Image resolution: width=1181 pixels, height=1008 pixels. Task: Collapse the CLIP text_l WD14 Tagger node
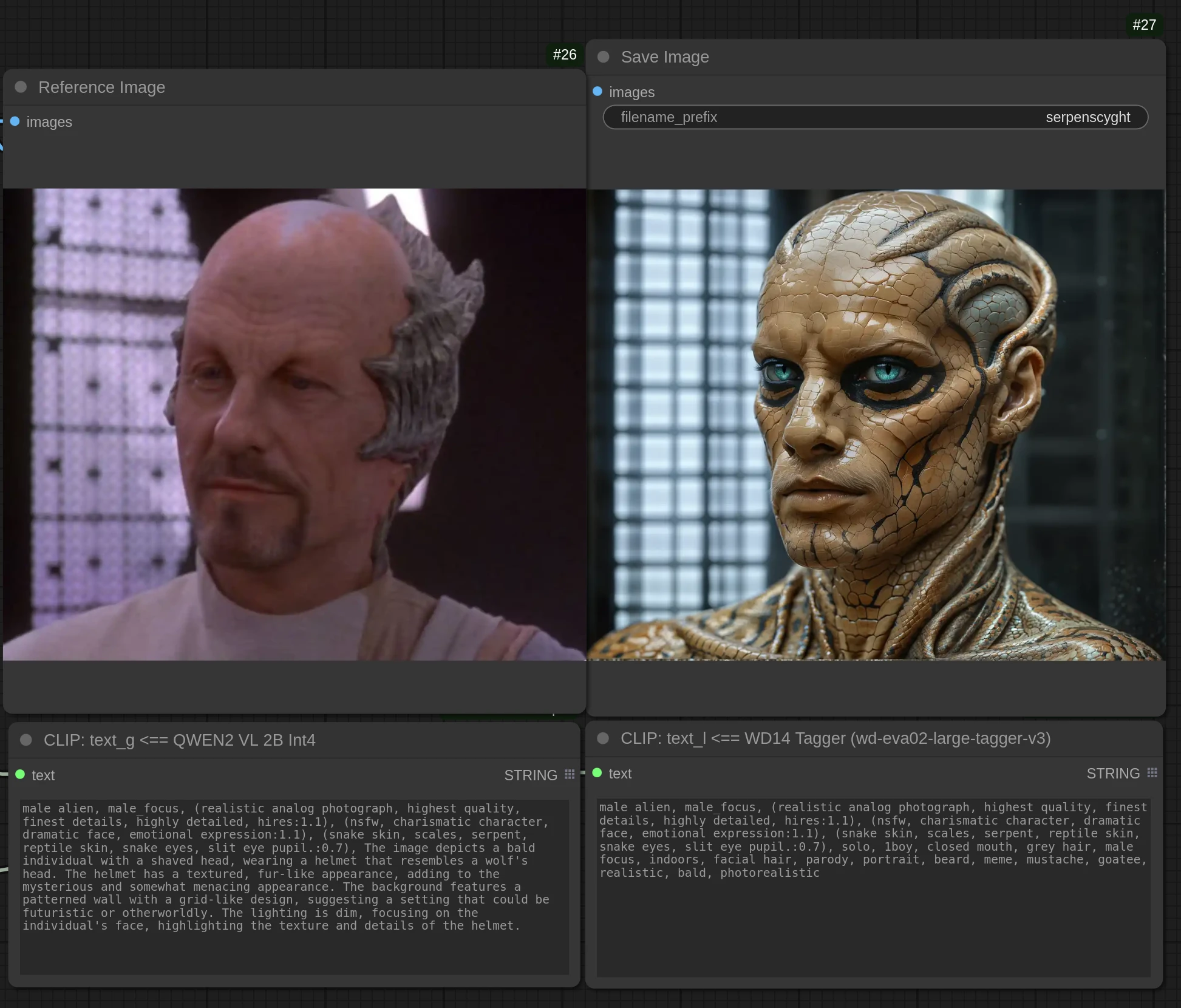603,738
